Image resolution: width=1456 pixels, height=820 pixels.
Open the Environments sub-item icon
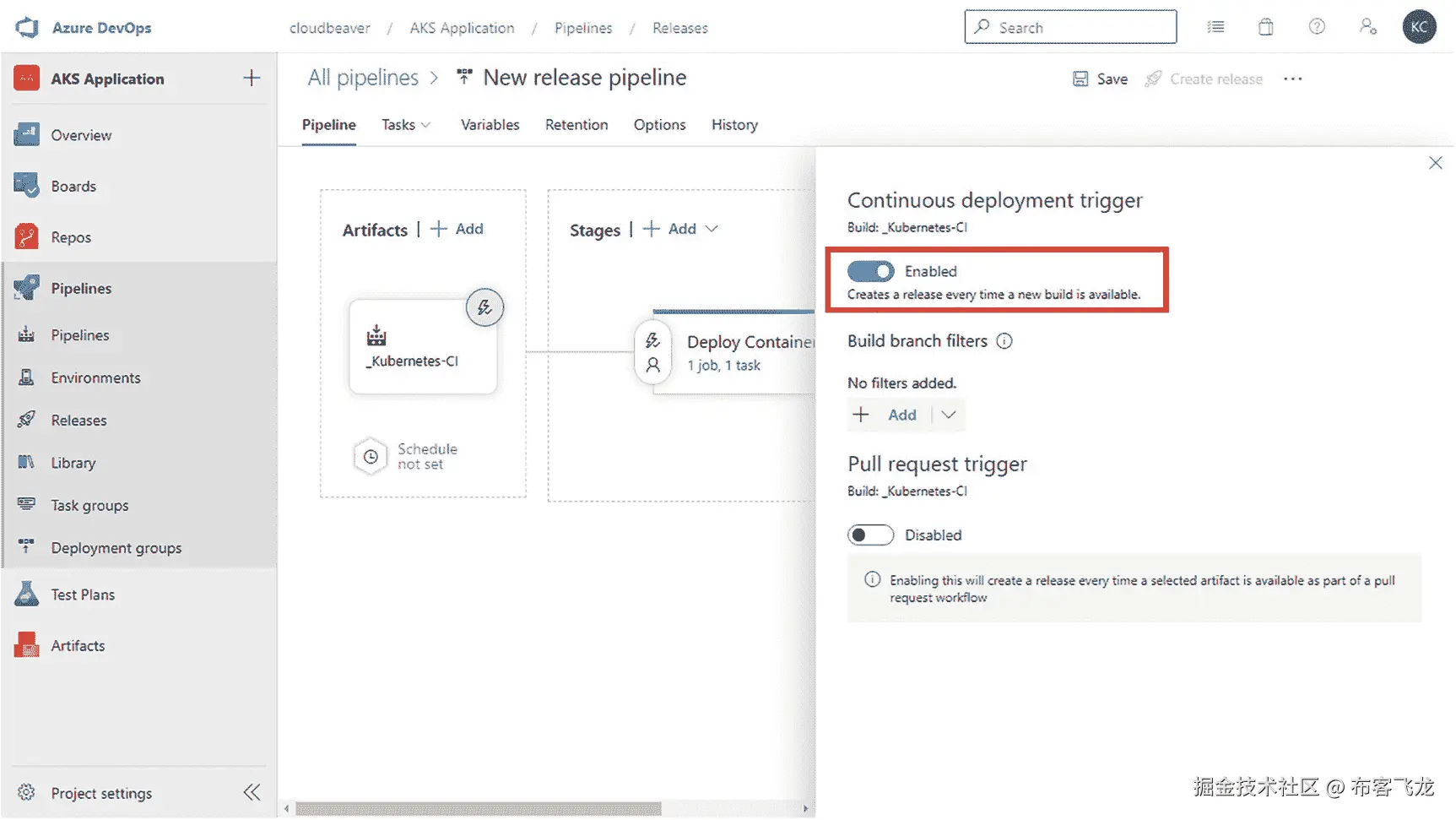[27, 377]
